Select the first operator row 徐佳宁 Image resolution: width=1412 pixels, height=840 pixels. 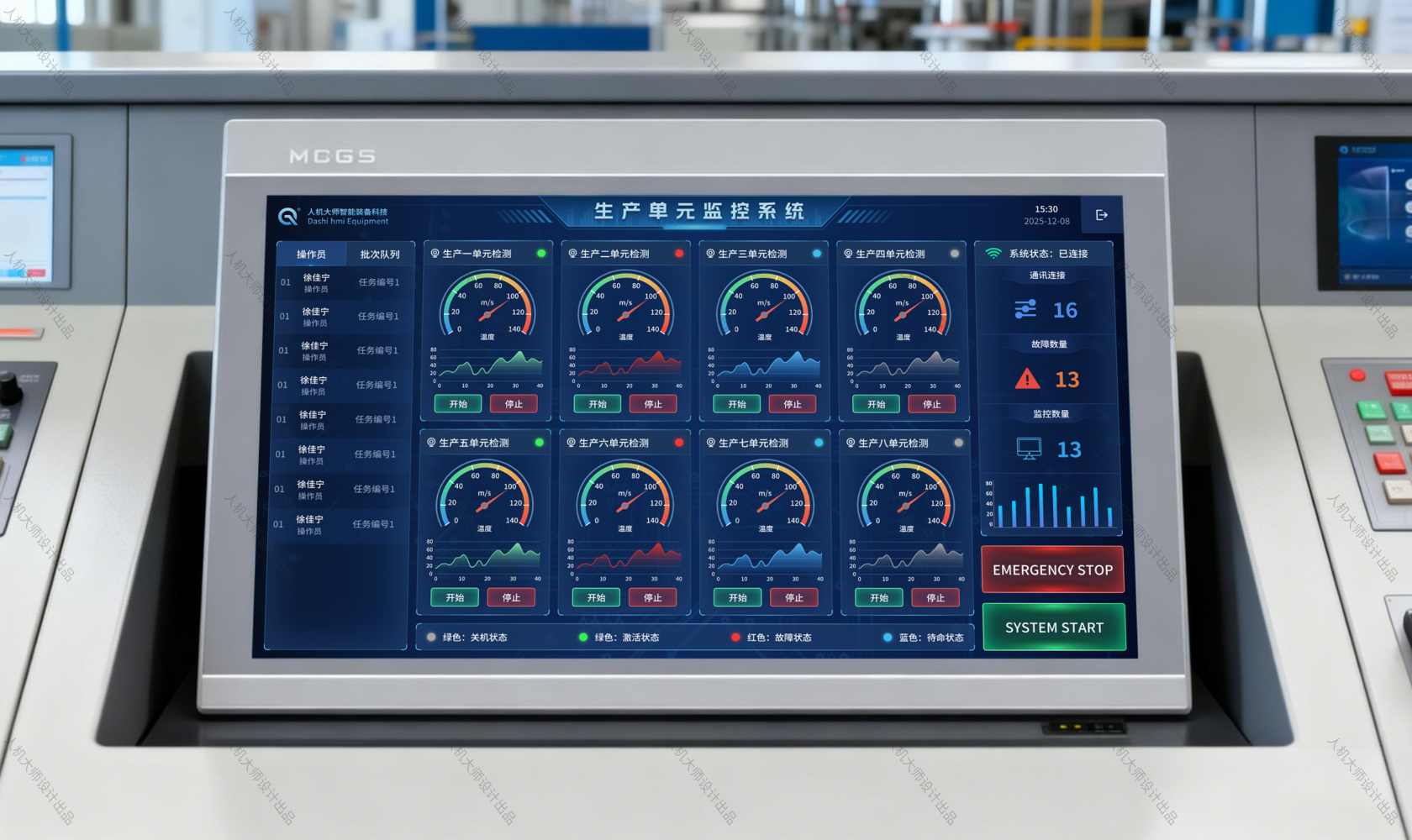tap(340, 282)
